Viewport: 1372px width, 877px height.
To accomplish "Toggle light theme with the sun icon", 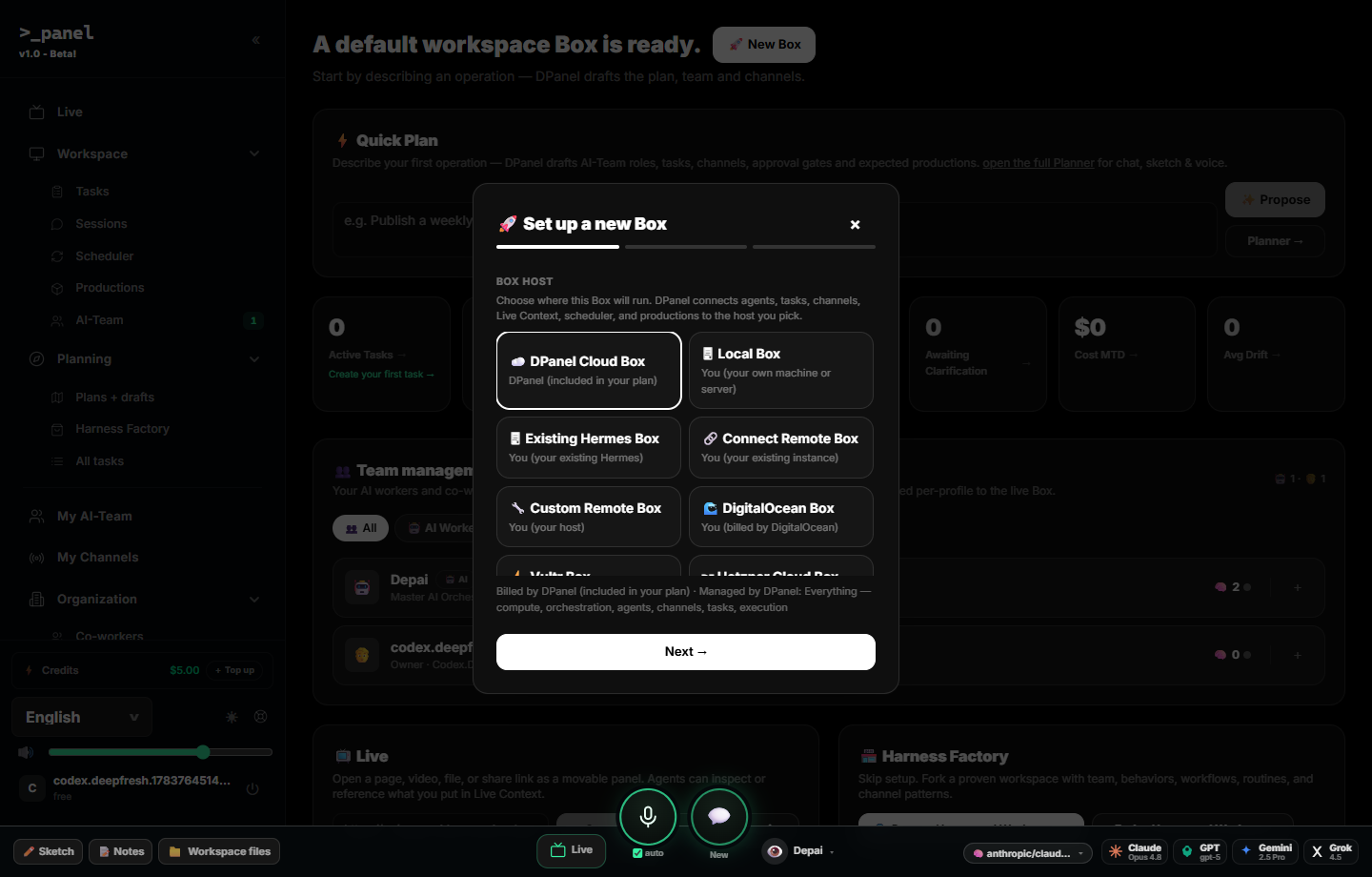I will (x=232, y=717).
